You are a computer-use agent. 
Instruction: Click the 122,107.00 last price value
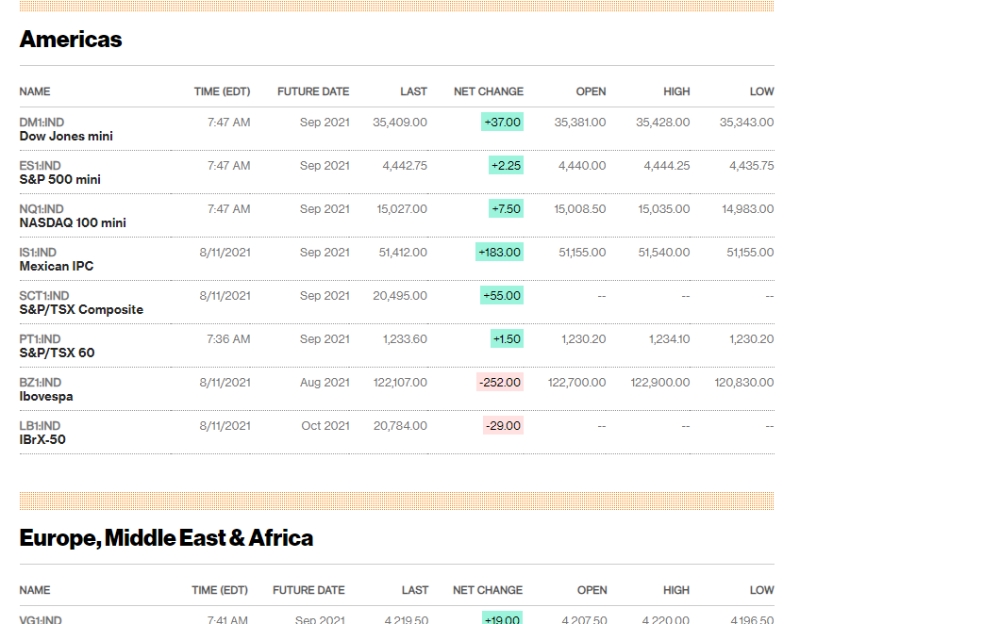pos(400,382)
